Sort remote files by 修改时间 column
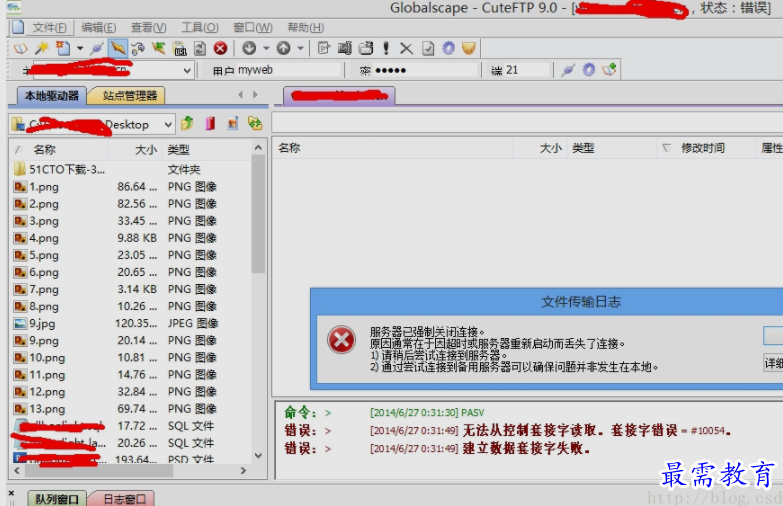The width and height of the screenshot is (783, 506). [706, 148]
